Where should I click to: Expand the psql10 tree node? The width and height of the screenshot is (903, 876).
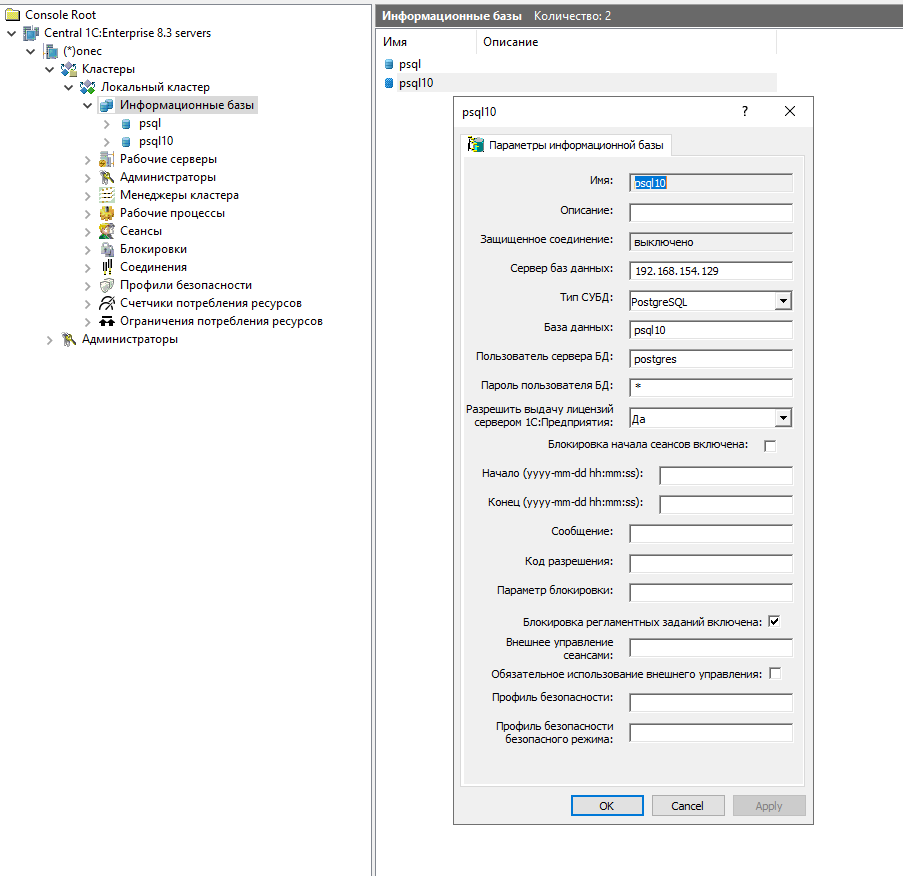107,142
